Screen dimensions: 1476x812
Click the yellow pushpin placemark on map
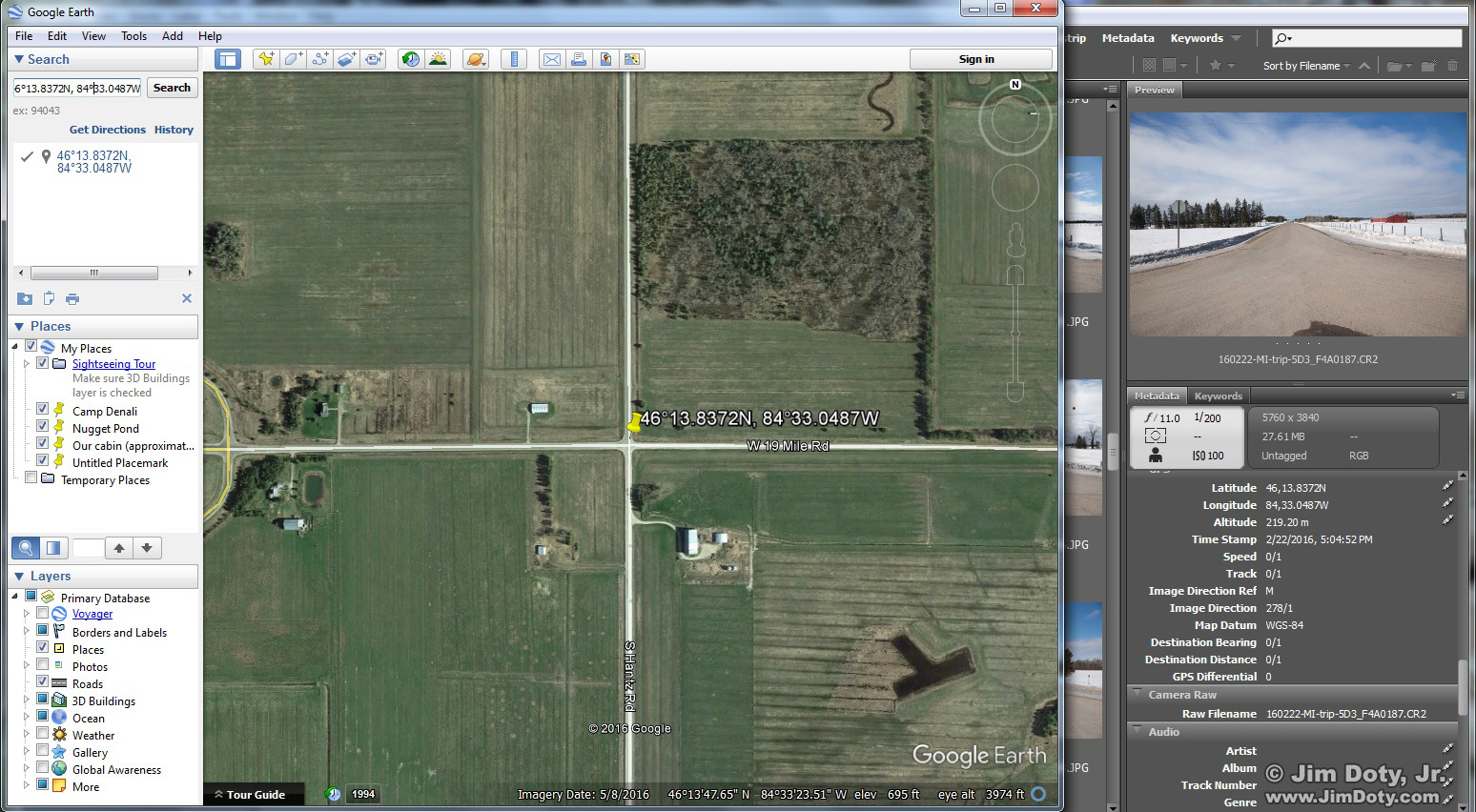click(x=634, y=422)
